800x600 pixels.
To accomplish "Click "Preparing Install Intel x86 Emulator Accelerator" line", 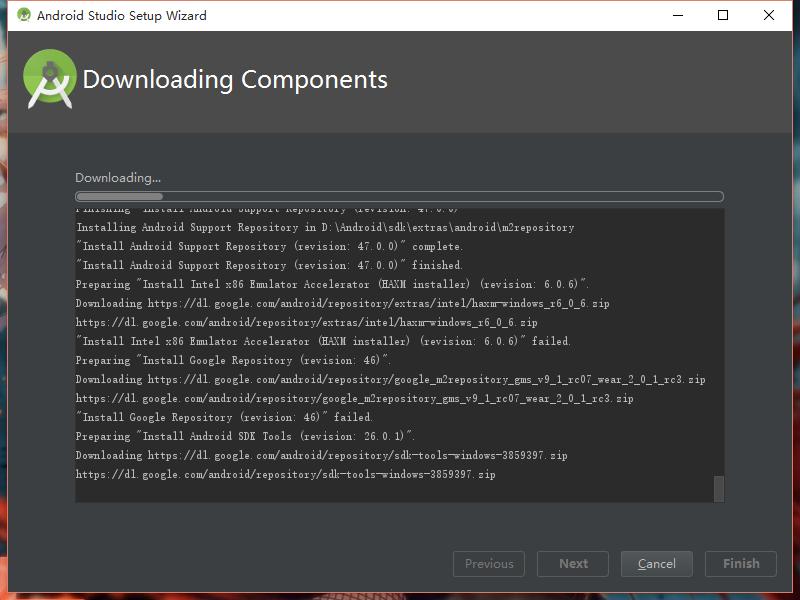I will pos(332,284).
